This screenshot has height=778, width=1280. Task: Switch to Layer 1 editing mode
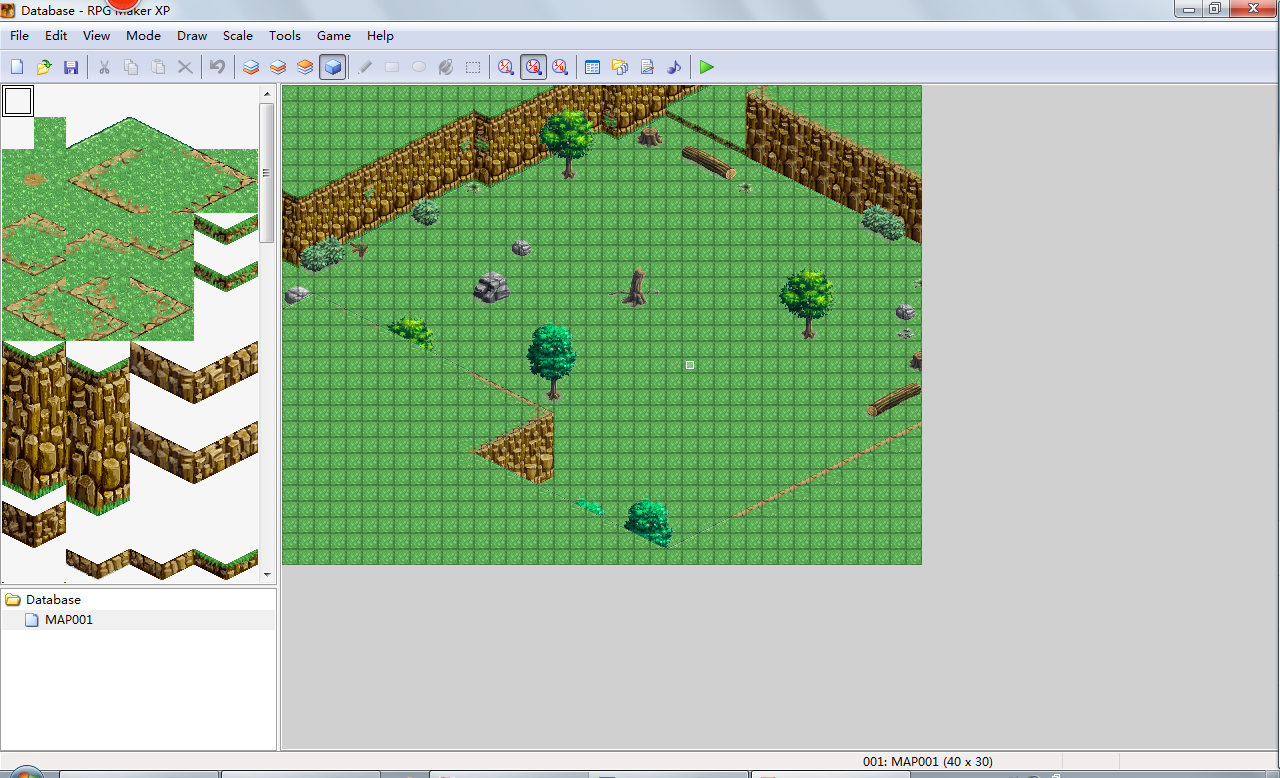[x=251, y=67]
